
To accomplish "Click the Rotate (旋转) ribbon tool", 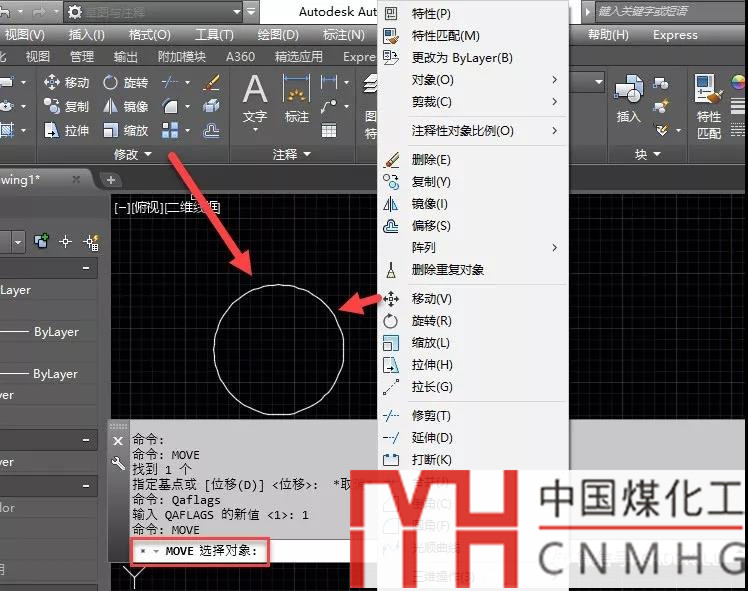I will 125,83.
